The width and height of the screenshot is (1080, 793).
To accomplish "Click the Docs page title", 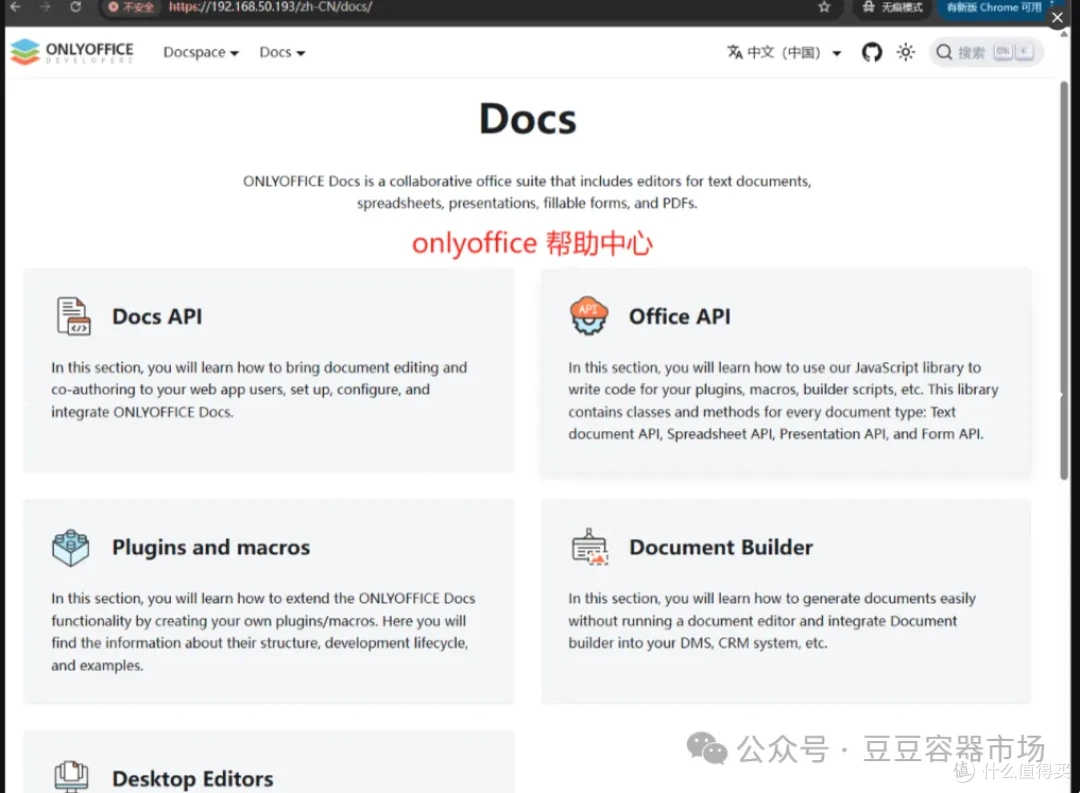I will [x=528, y=119].
